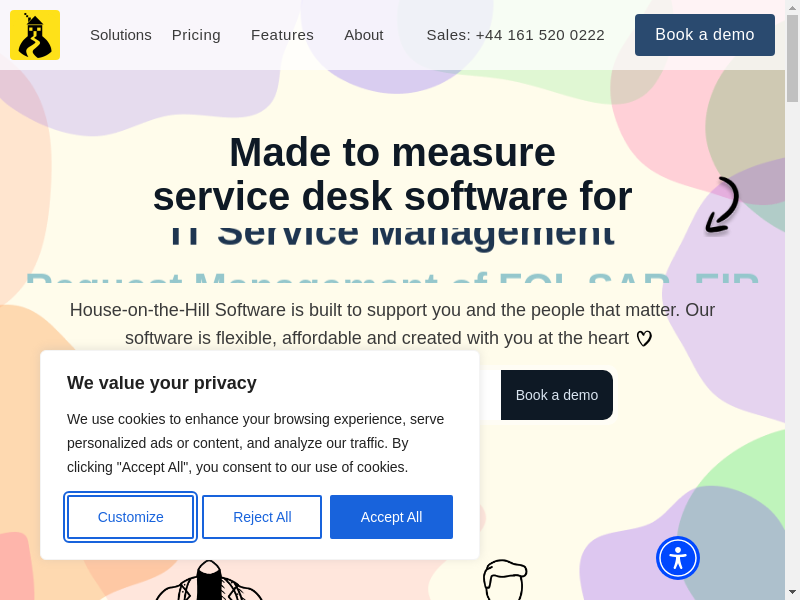Screen dimensions: 800x600
Task: Open the Pricing page
Action: (x=196, y=35)
